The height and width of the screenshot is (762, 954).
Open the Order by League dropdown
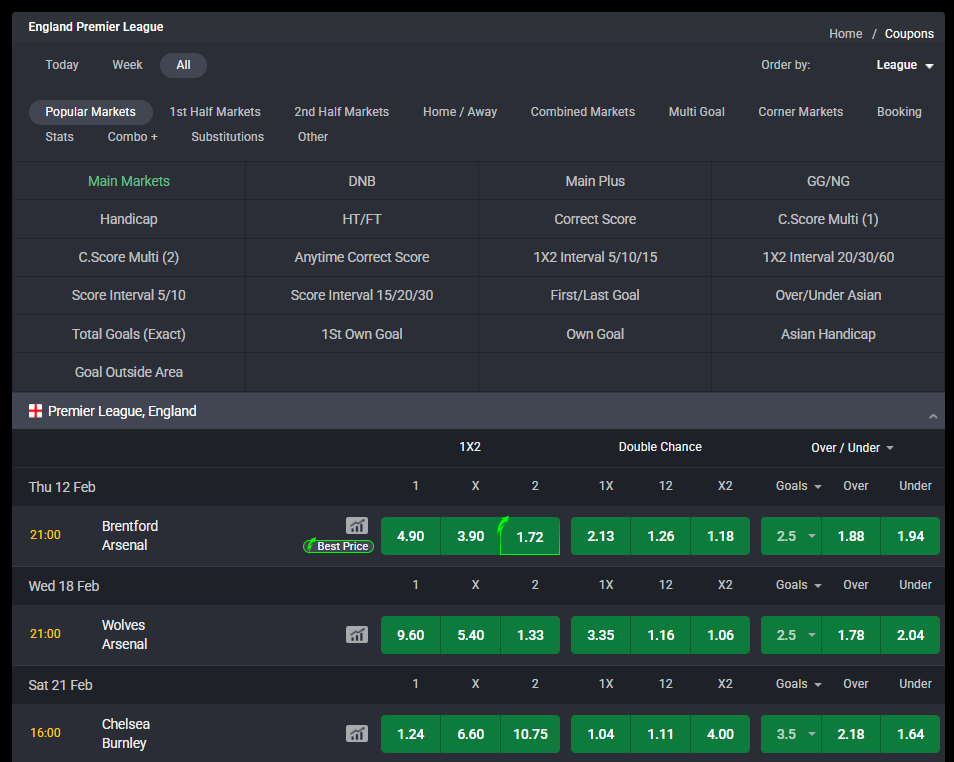point(904,65)
